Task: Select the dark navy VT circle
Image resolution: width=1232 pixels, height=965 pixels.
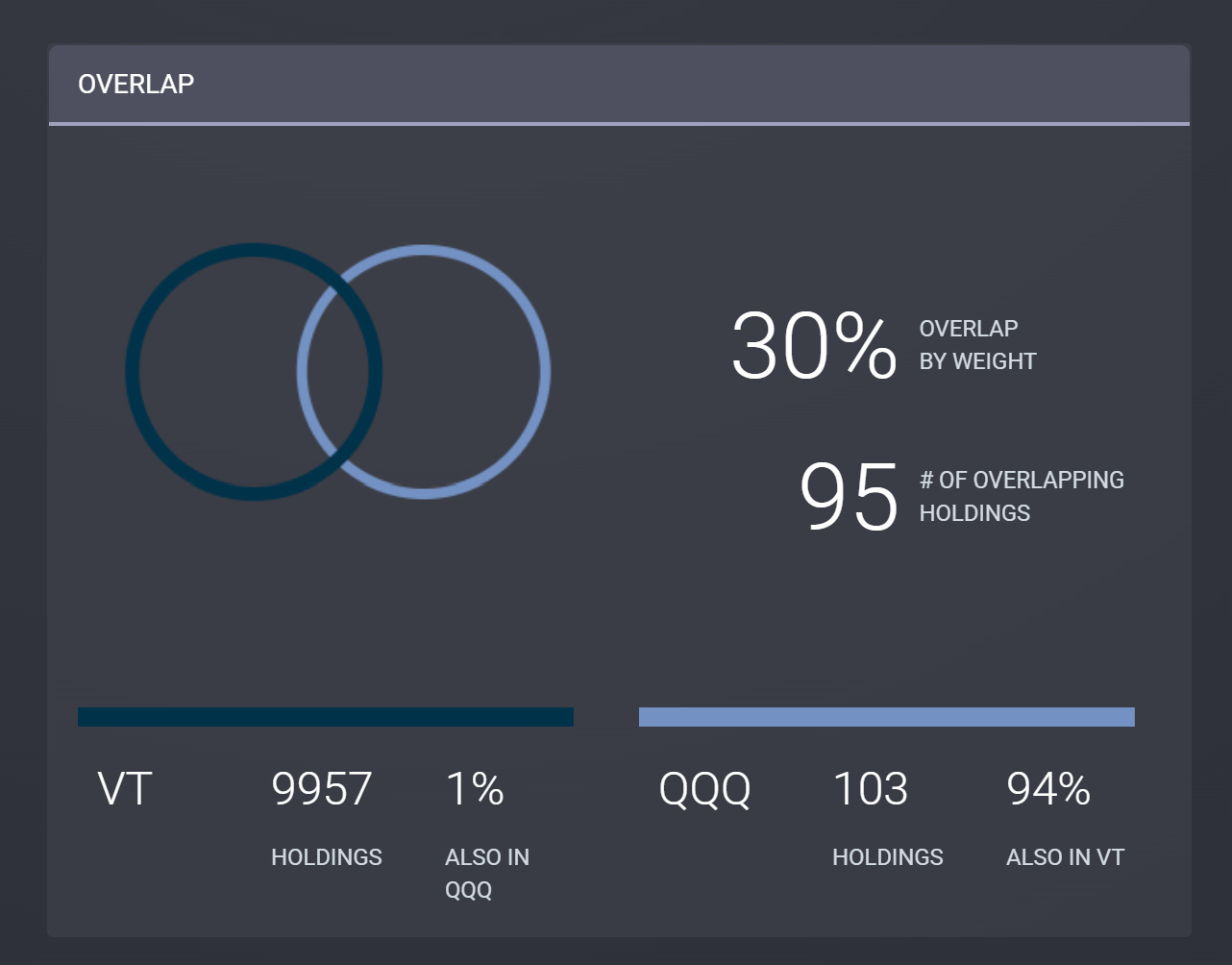Action: pyautogui.click(x=254, y=371)
